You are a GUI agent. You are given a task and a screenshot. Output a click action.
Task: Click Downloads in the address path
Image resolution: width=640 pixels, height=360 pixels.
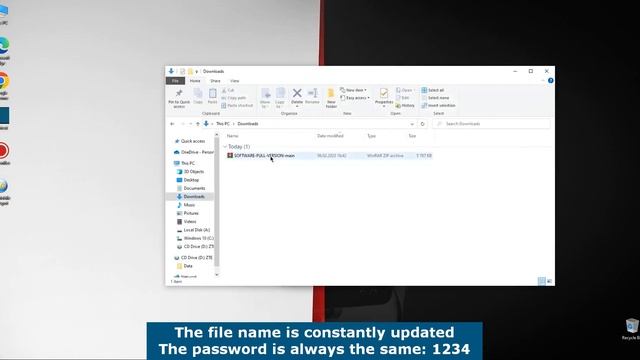click(248, 124)
